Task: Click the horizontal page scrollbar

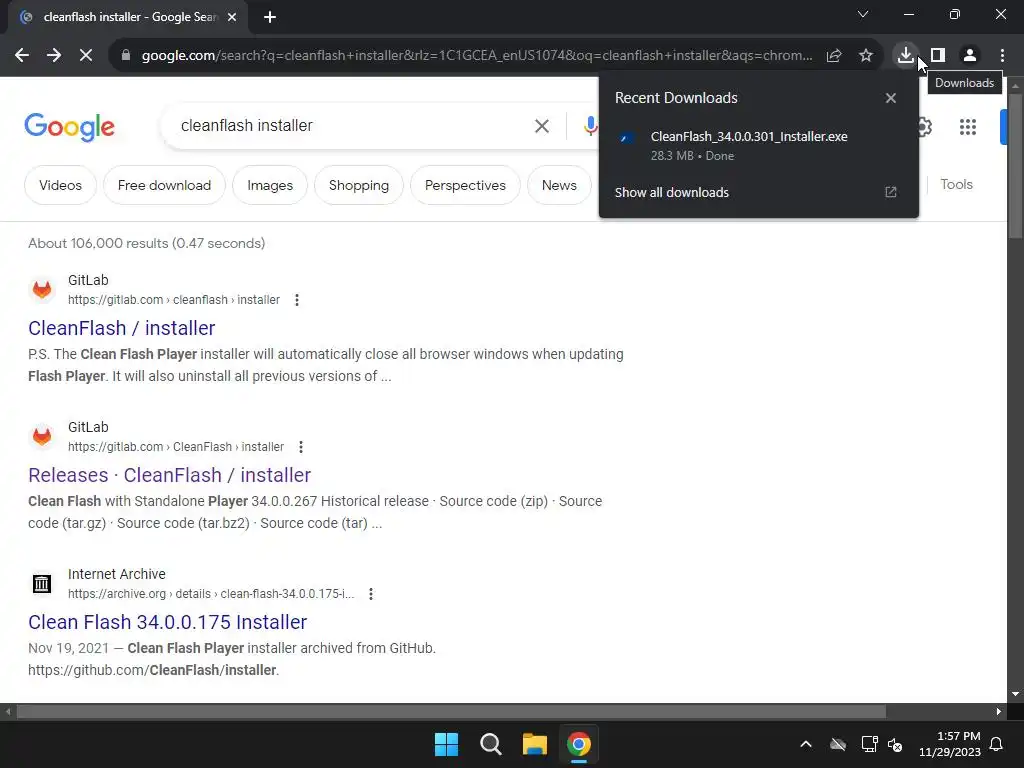Action: tap(451, 711)
